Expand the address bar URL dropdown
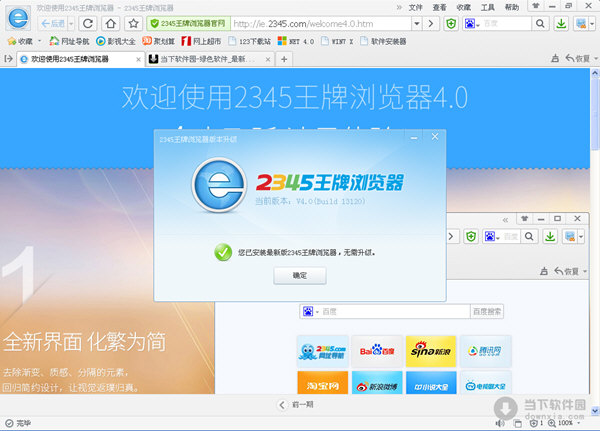 [416, 24]
